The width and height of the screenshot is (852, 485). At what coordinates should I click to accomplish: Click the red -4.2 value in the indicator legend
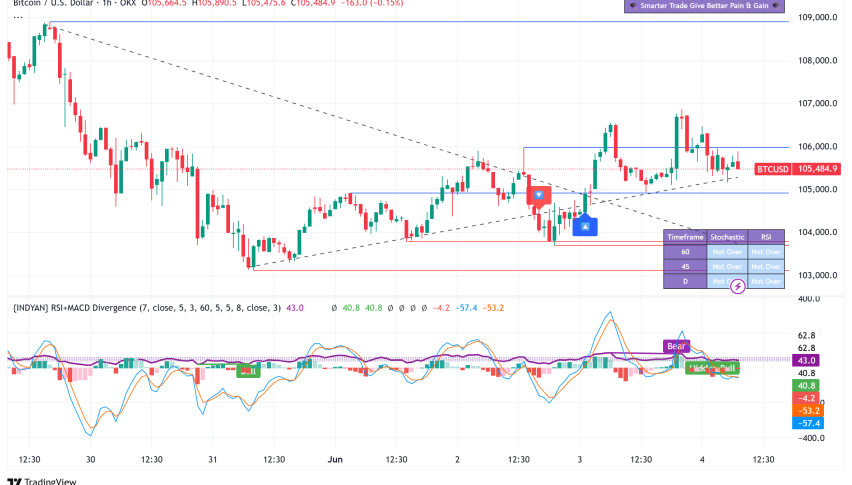[x=441, y=307]
